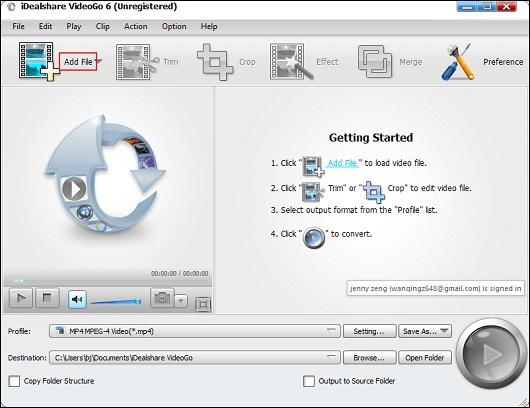Close the VideoGo window
This screenshot has height=408, width=530.
tap(506, 6)
